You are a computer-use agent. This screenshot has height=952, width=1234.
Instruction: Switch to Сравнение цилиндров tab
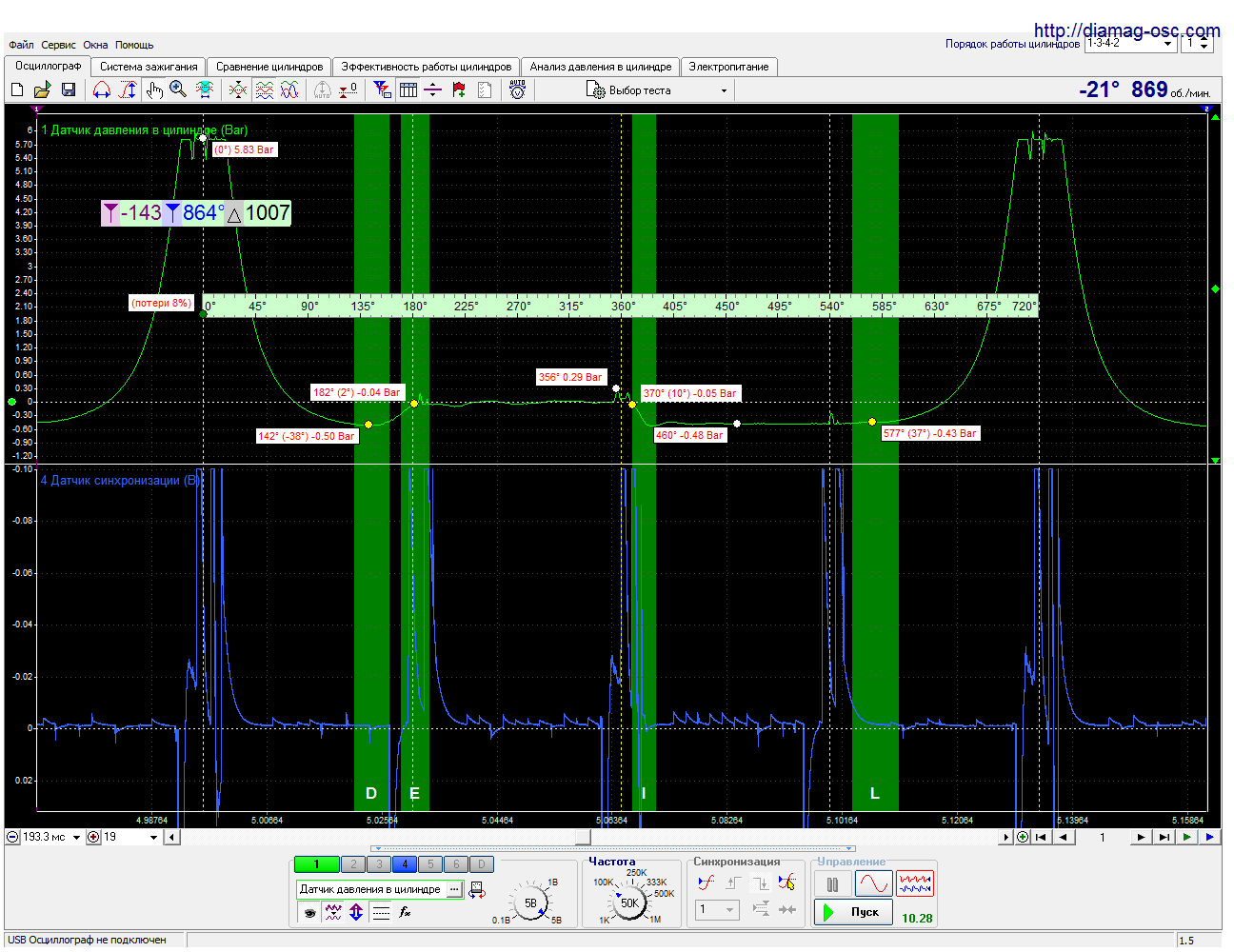click(269, 67)
